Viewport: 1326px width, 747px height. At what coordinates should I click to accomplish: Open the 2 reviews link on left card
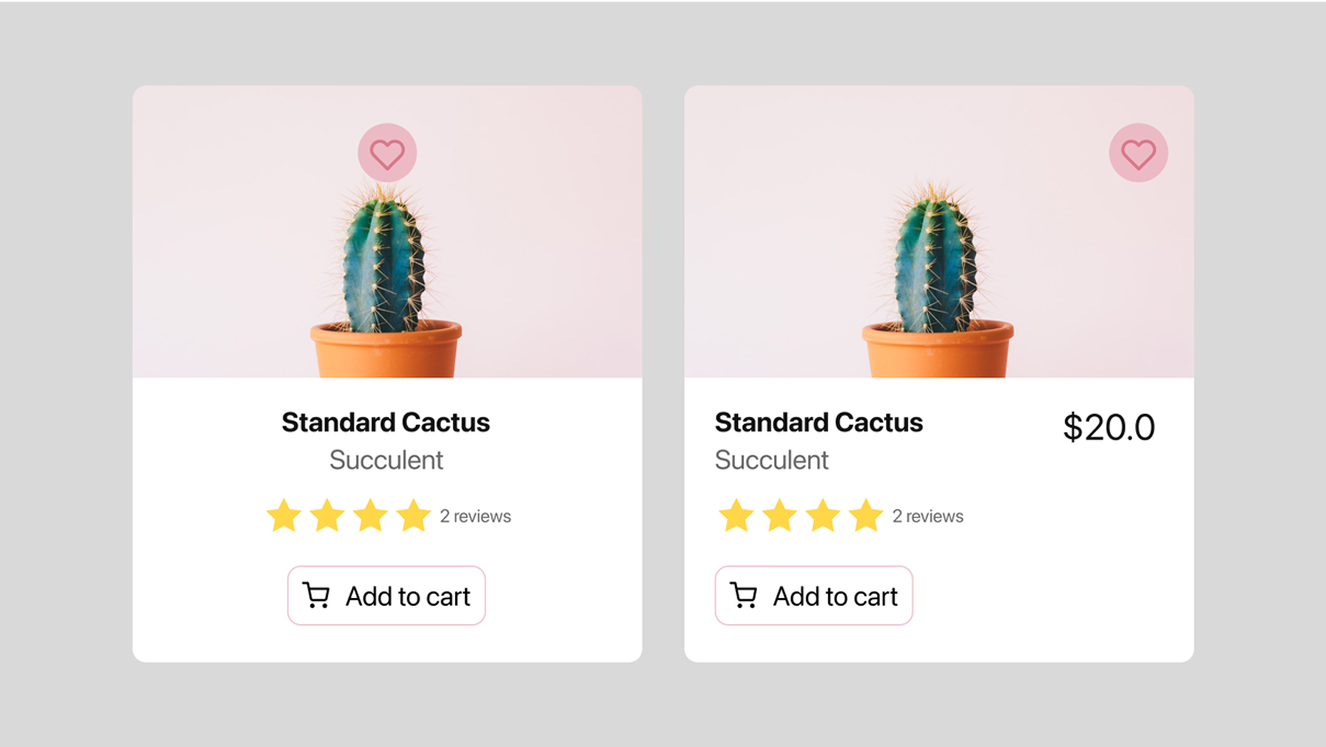tap(475, 517)
